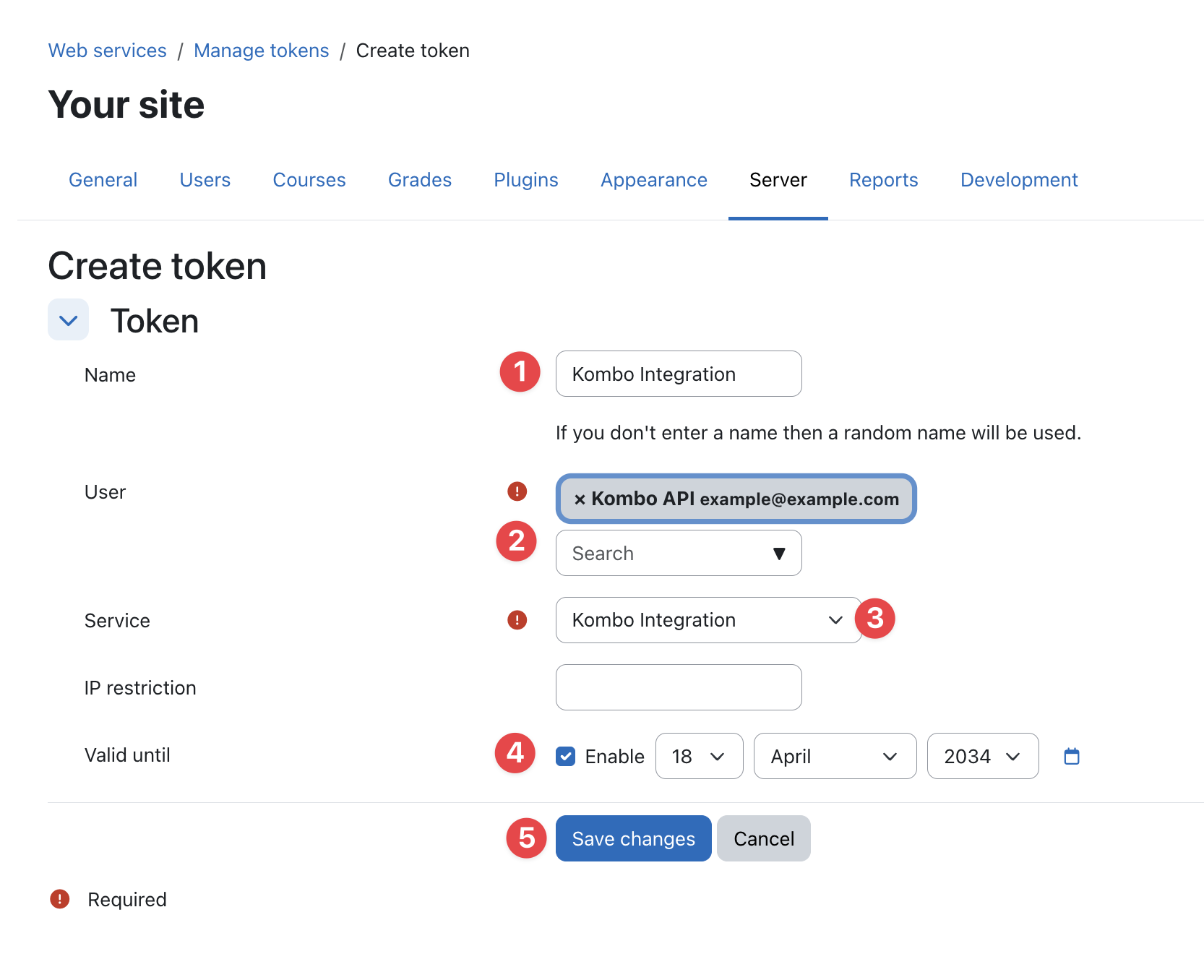Remove the Kombo API user selection

[580, 499]
